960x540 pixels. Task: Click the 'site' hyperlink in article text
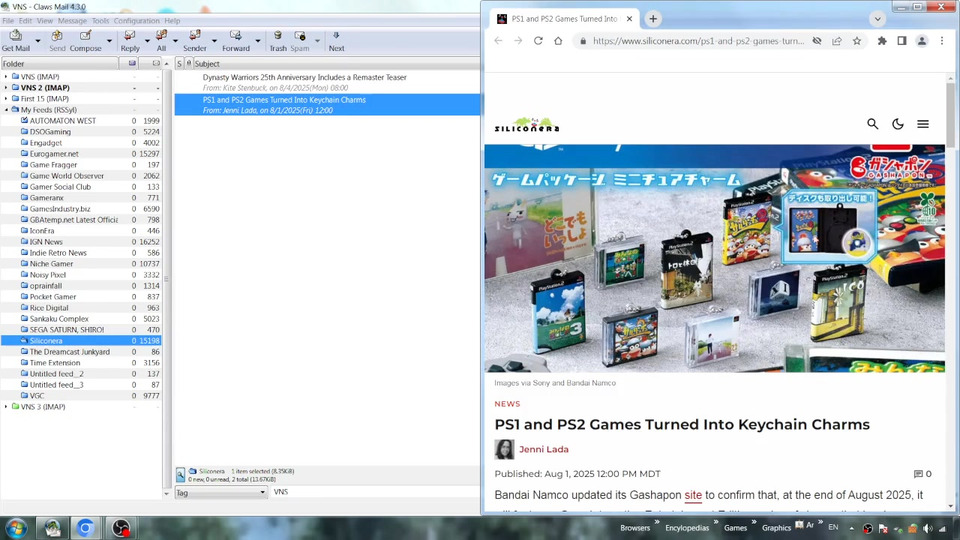coord(693,495)
